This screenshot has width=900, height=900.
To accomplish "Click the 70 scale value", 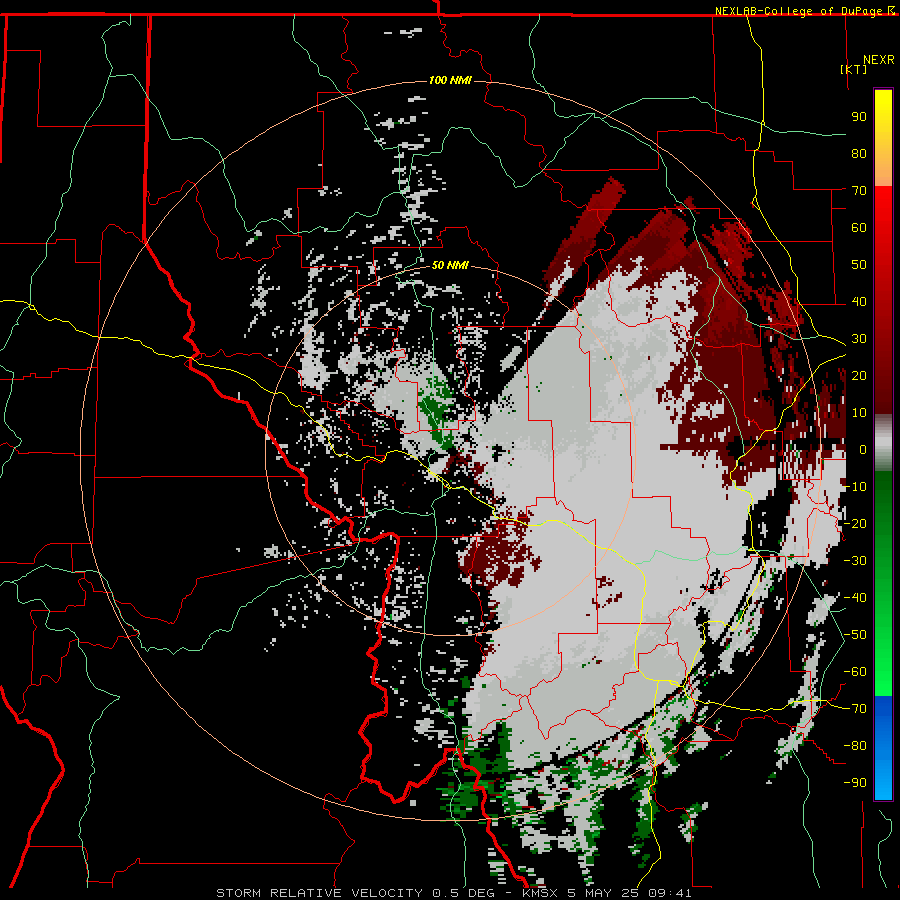I will pyautogui.click(x=859, y=191).
